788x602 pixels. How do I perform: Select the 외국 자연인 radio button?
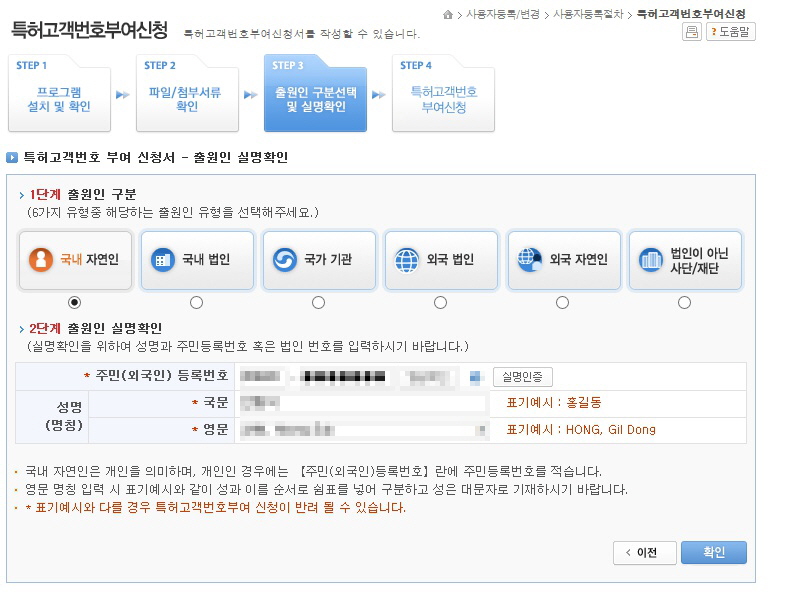[562, 303]
